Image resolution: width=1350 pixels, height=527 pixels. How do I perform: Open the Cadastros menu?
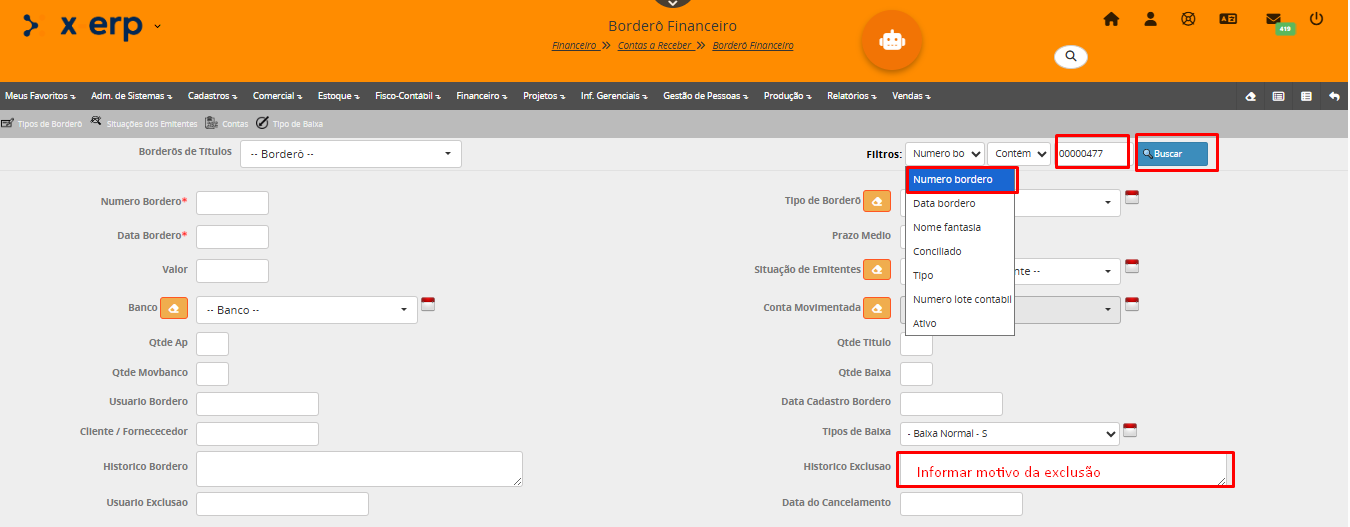coord(211,96)
